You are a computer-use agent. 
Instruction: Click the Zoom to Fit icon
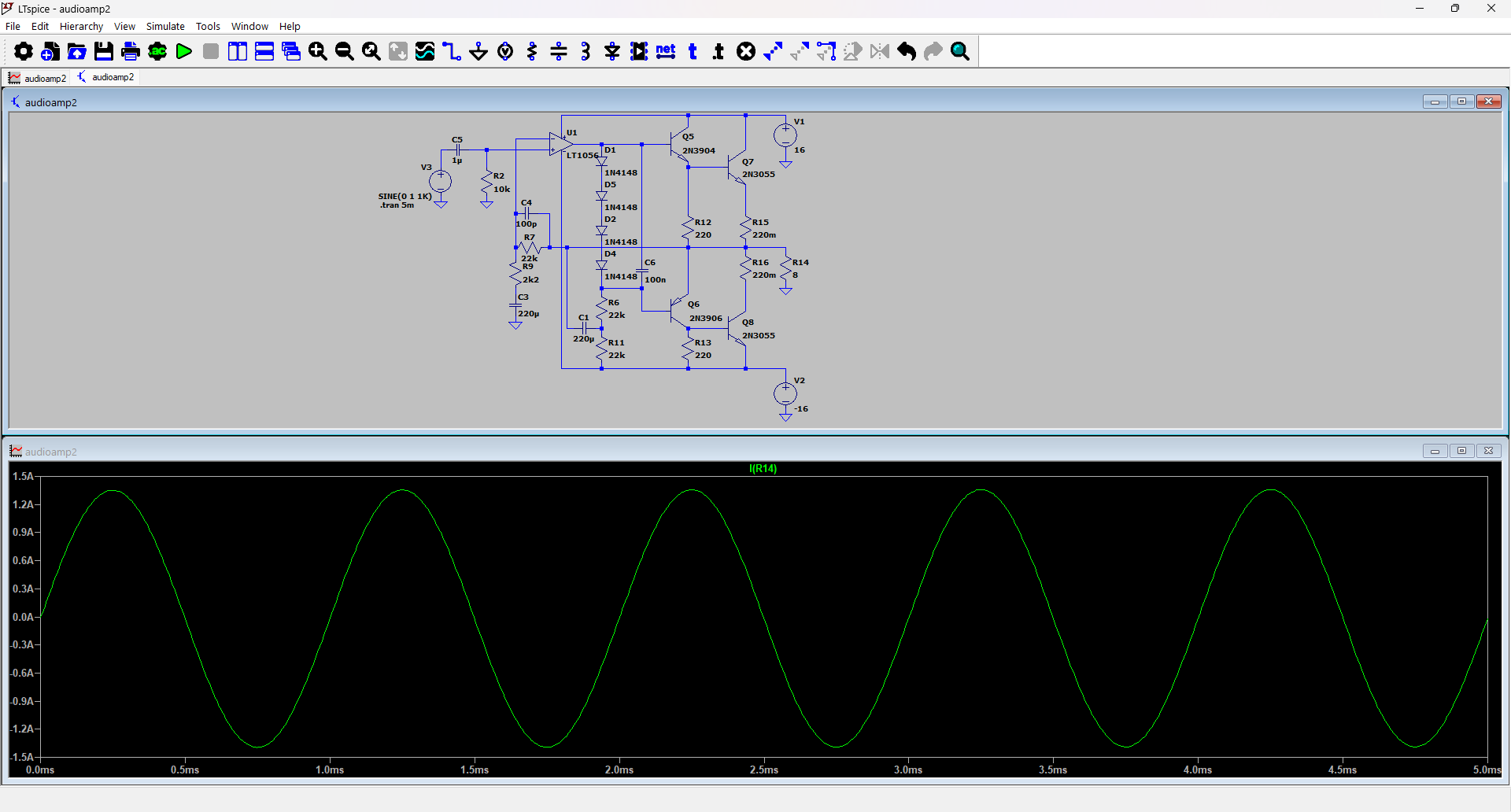pyautogui.click(x=371, y=51)
